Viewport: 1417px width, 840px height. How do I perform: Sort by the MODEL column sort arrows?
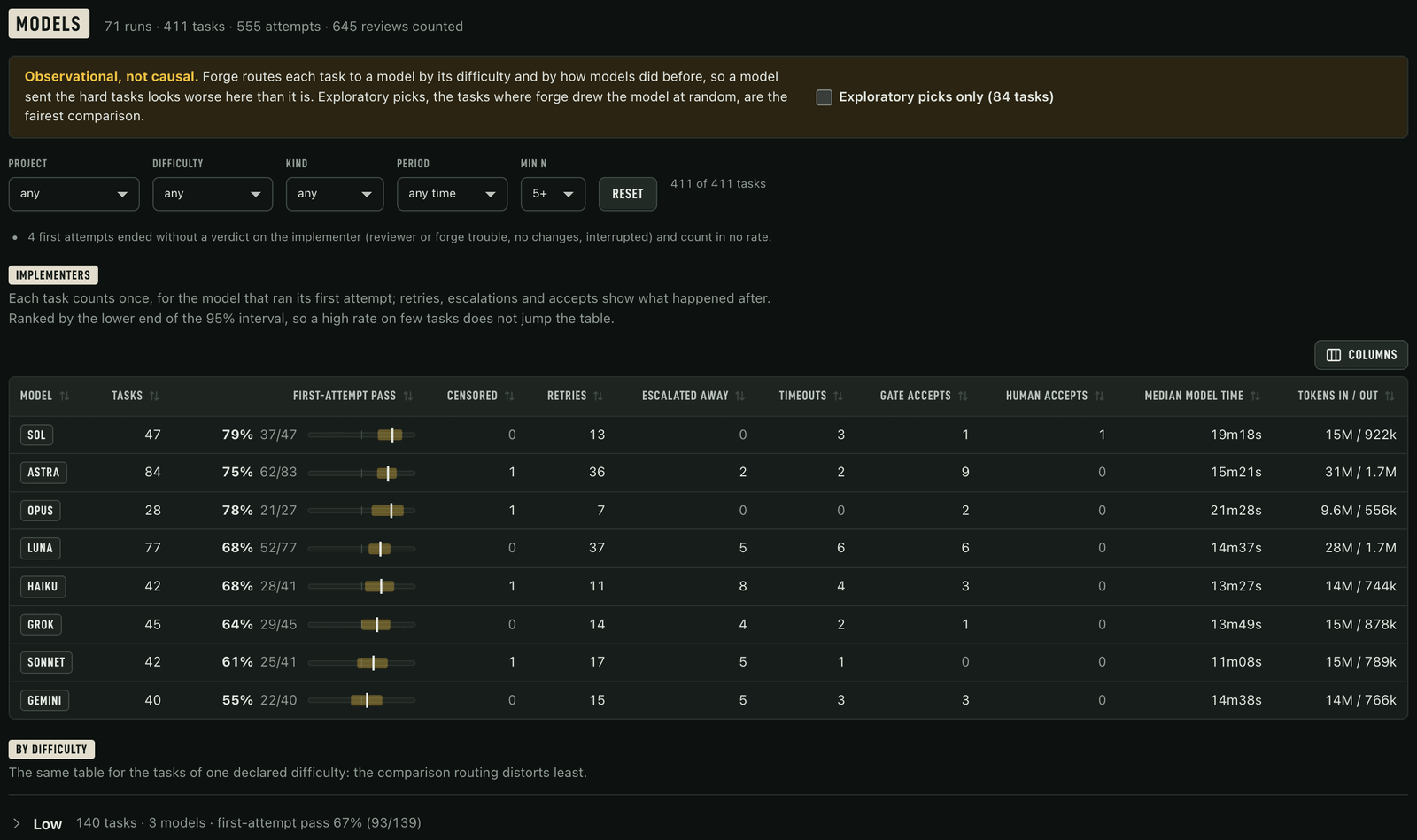click(x=65, y=396)
